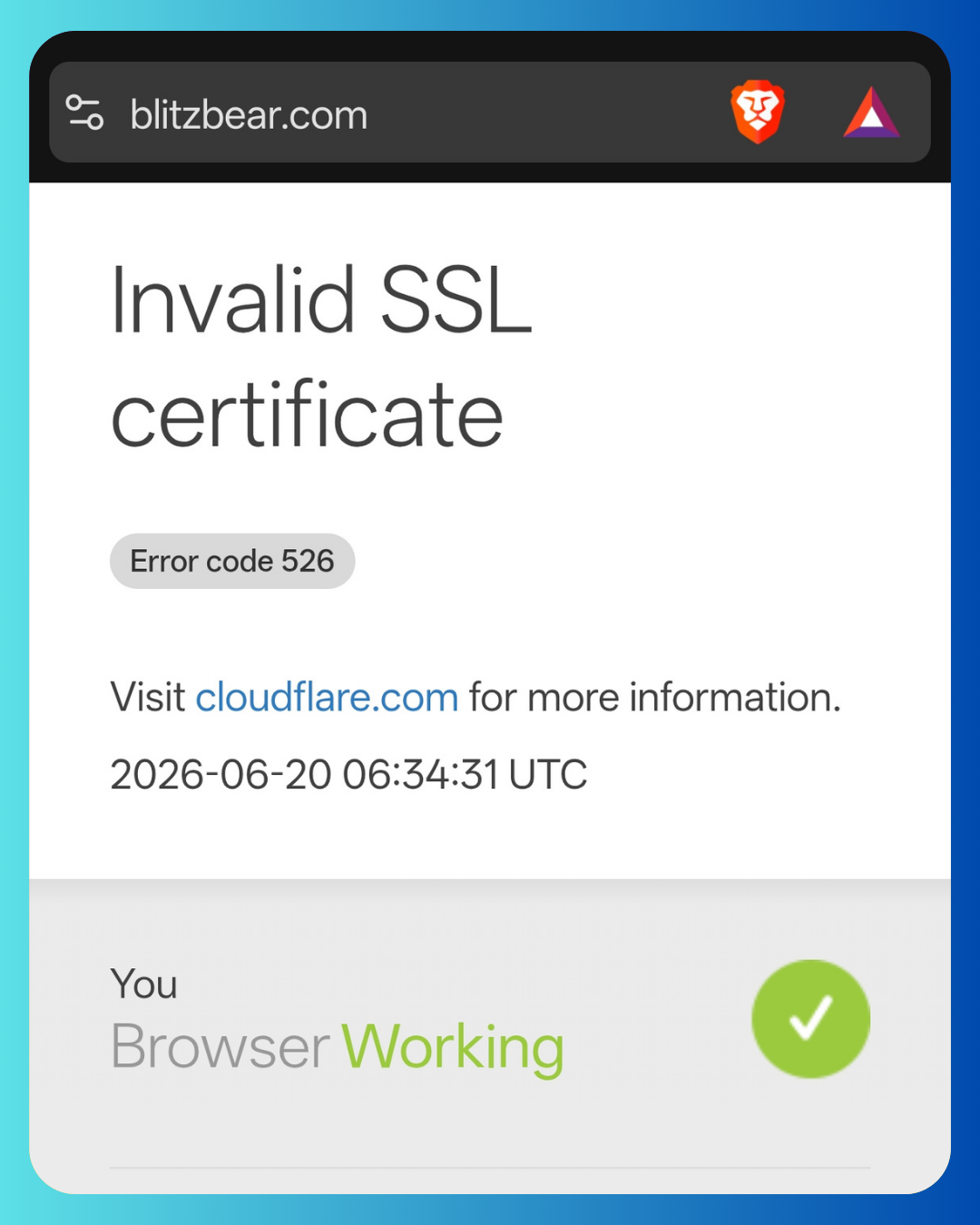The image size is (980, 1225).
Task: Open Brave Rewards triangle icon
Action: (871, 113)
